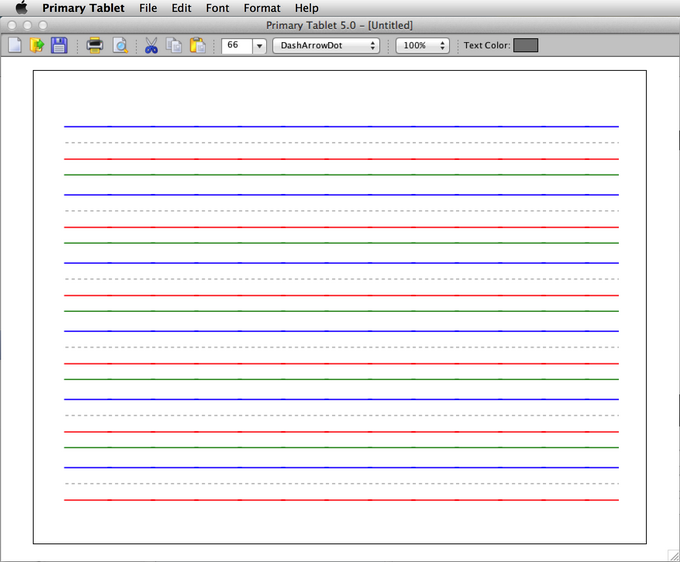The width and height of the screenshot is (680, 562).
Task: Open the Help menu
Action: click(x=306, y=8)
